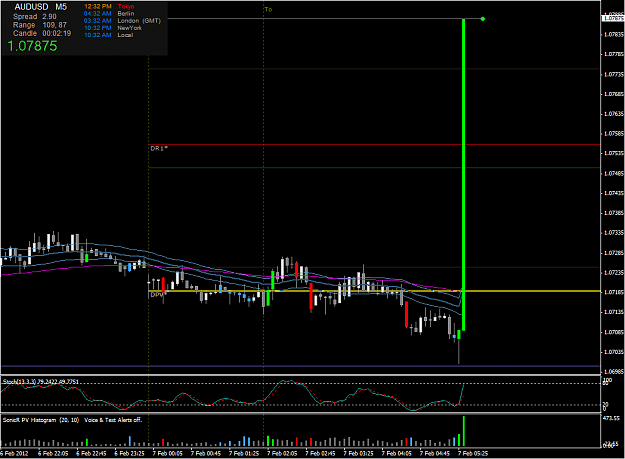Select the 1.07435 price axis label
Image resolution: width=625 pixels, height=459 pixels.
point(614,193)
